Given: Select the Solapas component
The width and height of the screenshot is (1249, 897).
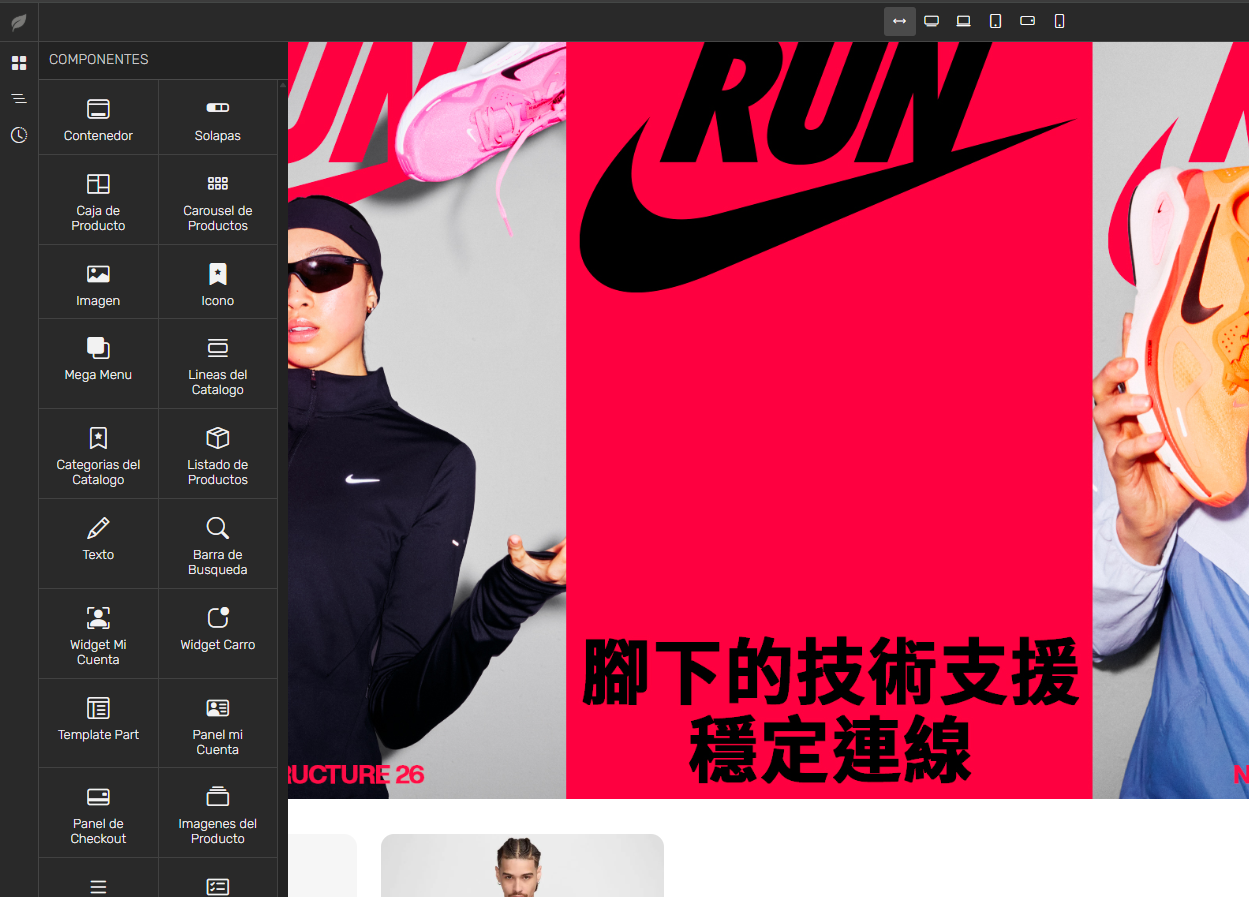Looking at the screenshot, I should coord(217,116).
